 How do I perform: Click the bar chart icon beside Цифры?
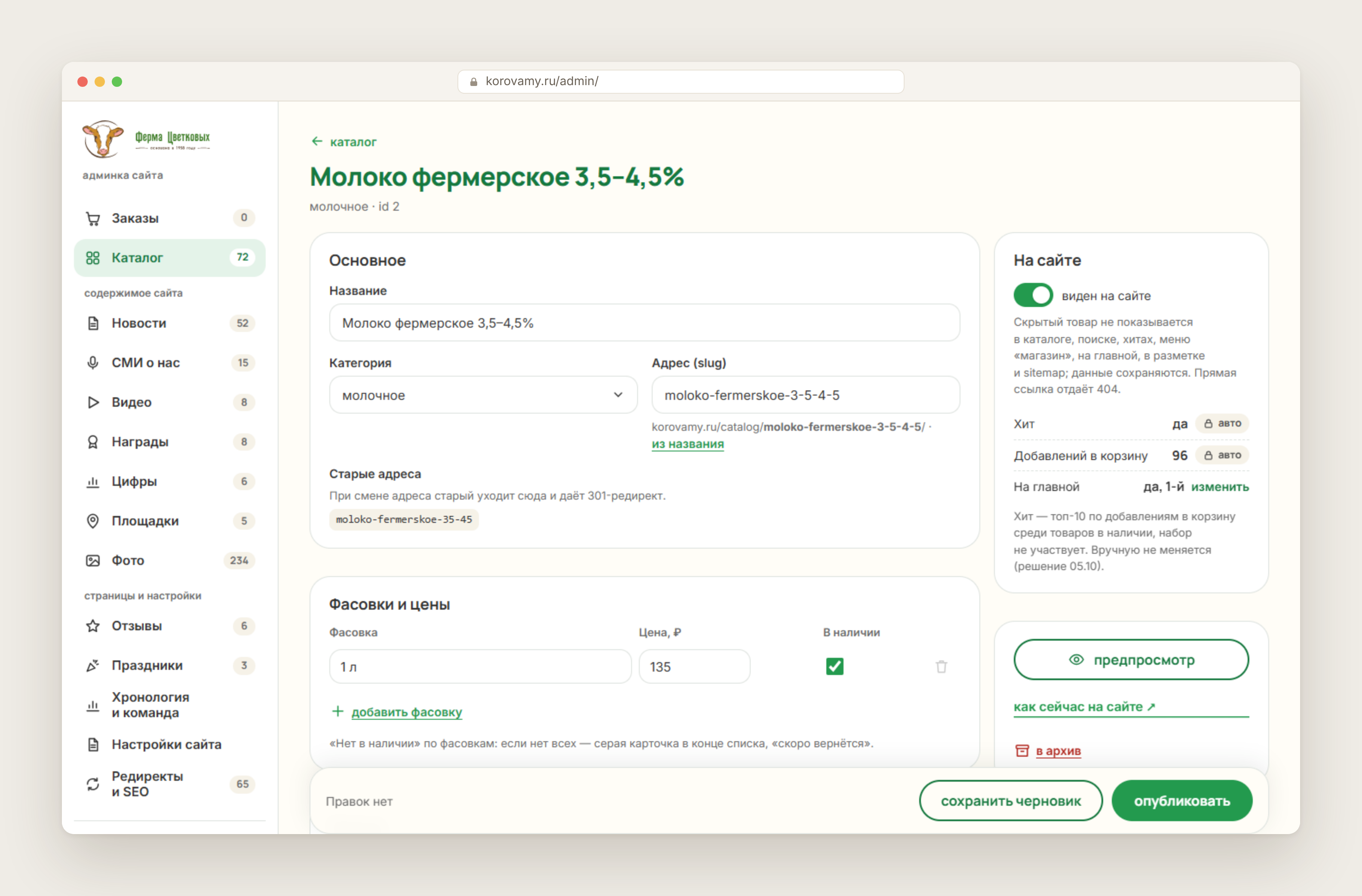click(93, 482)
